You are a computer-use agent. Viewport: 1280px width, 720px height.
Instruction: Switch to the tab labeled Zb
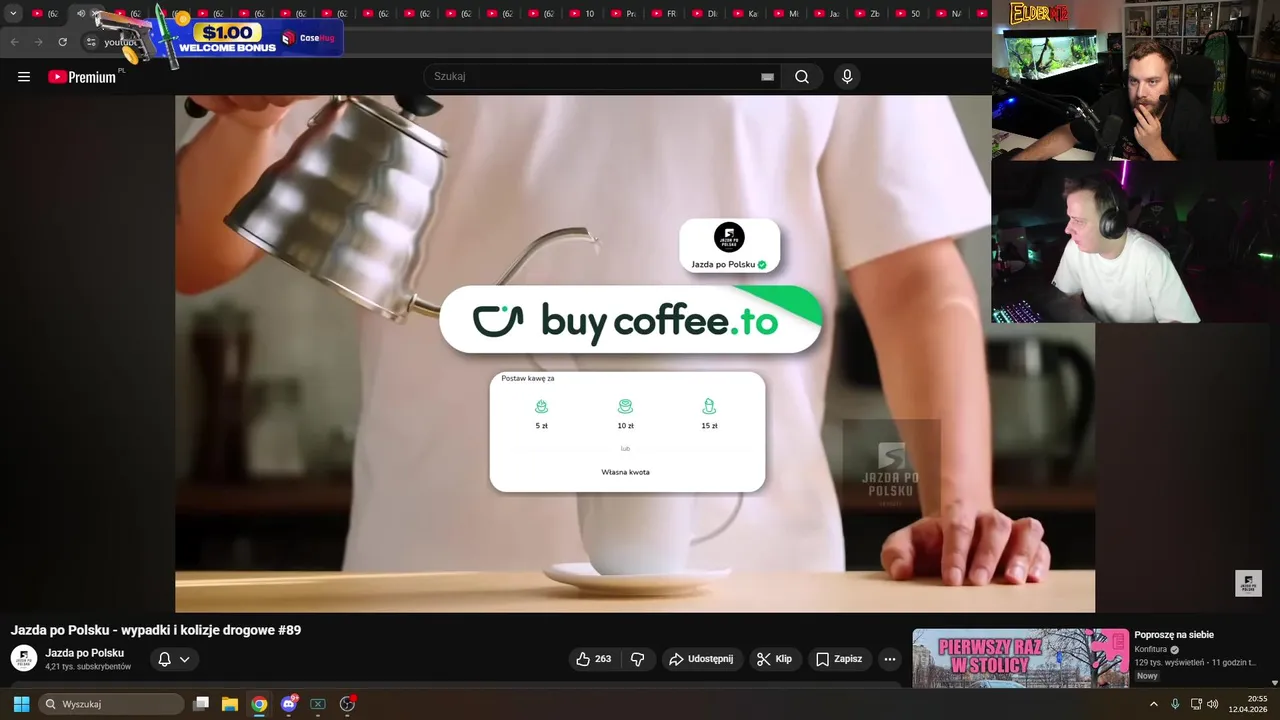pos(868,14)
